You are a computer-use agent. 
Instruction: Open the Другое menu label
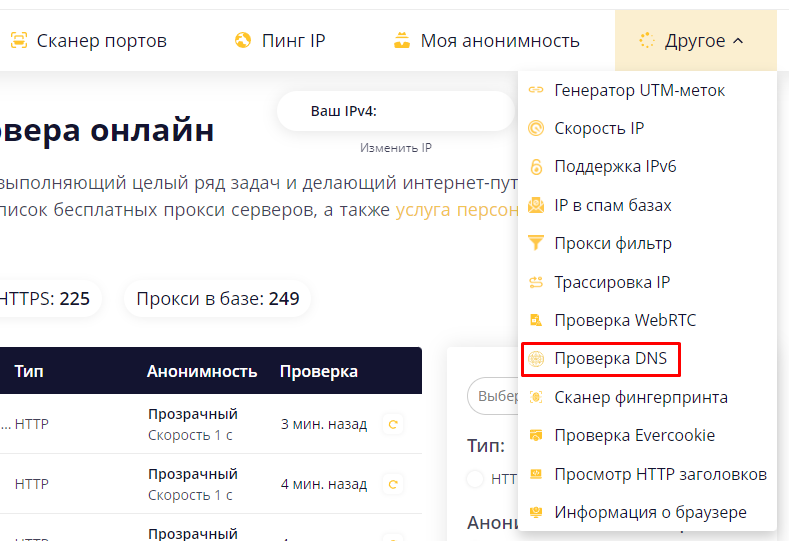pos(695,41)
